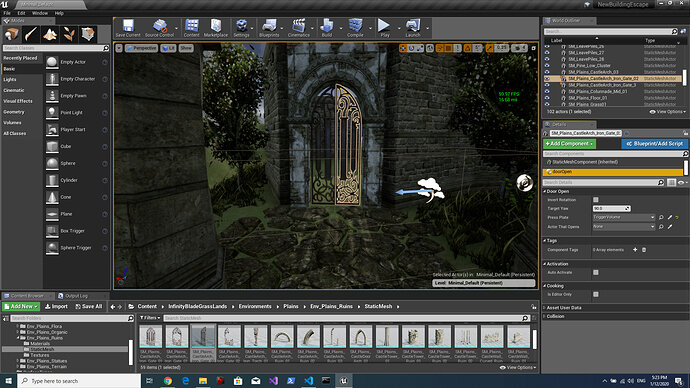
Task: Click the Compile toolbar icon
Action: coord(355,28)
